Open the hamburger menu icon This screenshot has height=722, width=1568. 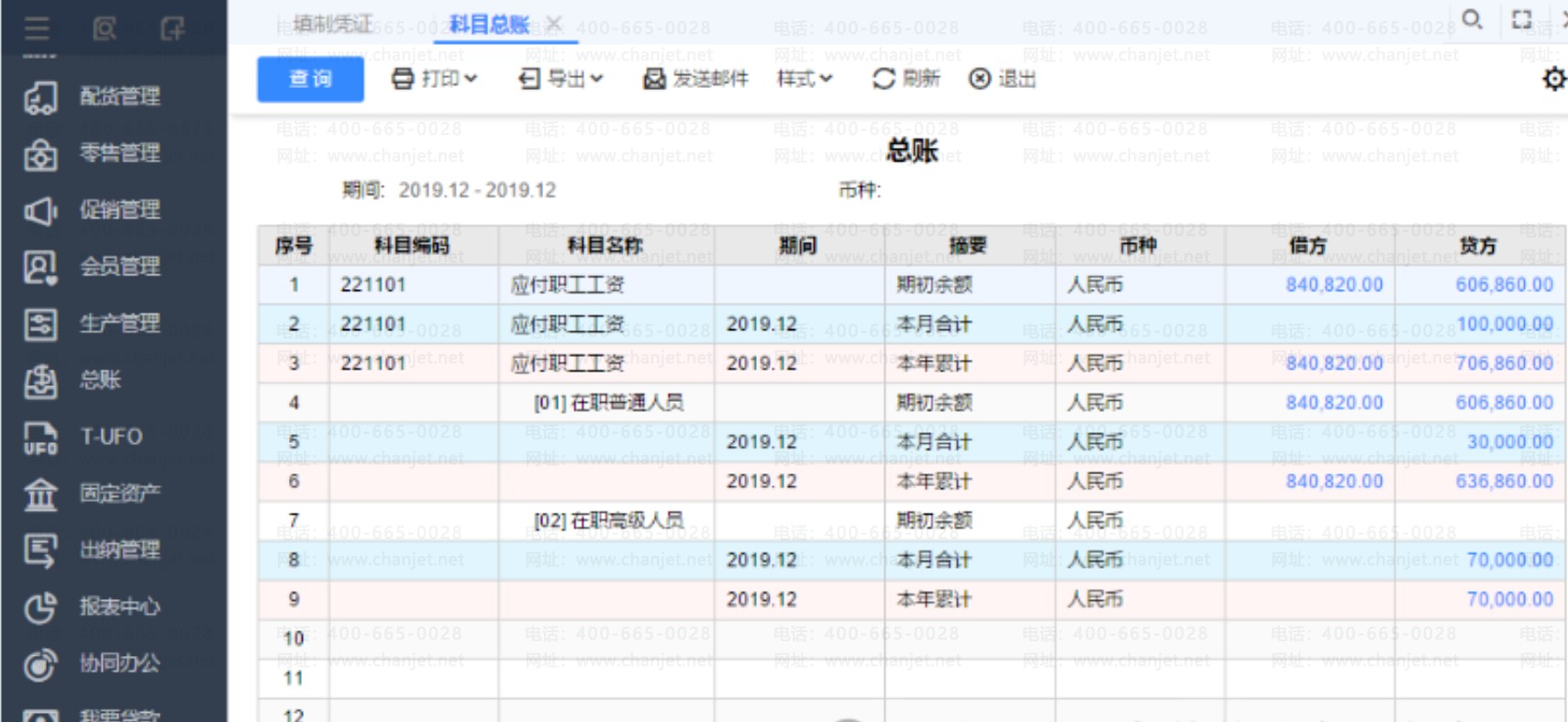coord(37,29)
